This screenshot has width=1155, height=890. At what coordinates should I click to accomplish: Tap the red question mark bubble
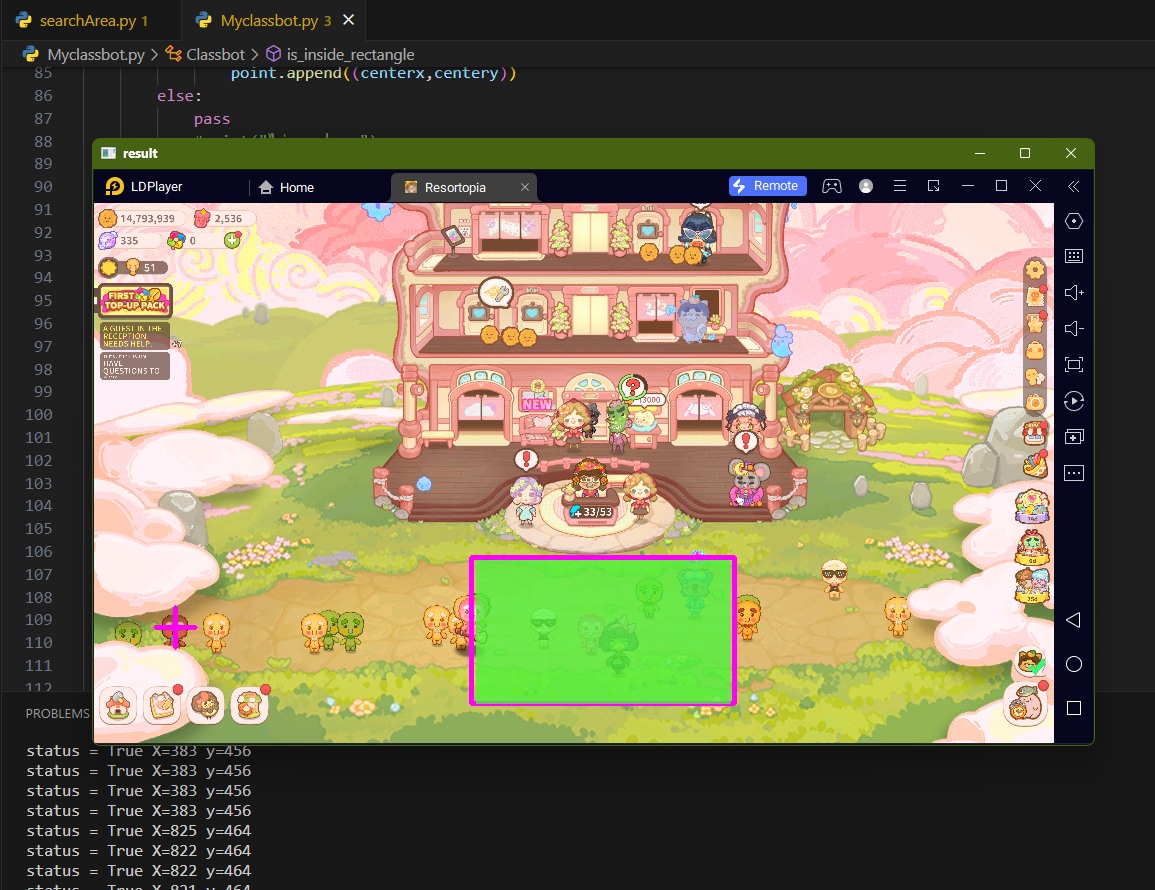coord(632,386)
